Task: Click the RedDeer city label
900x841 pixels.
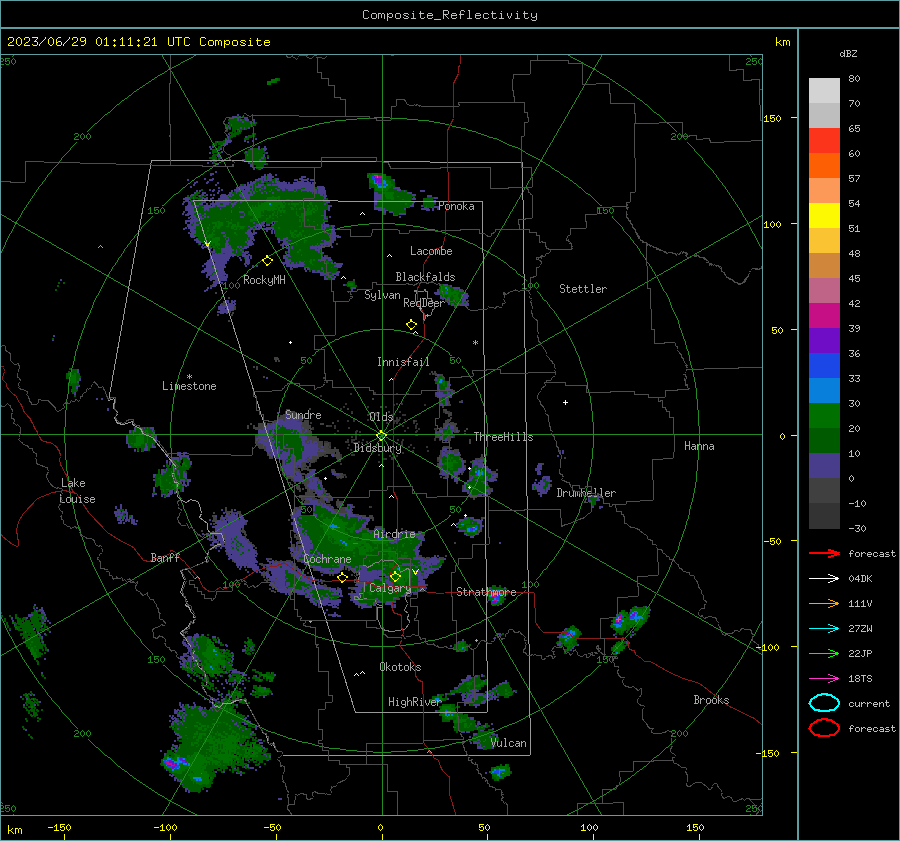Action: tap(424, 303)
